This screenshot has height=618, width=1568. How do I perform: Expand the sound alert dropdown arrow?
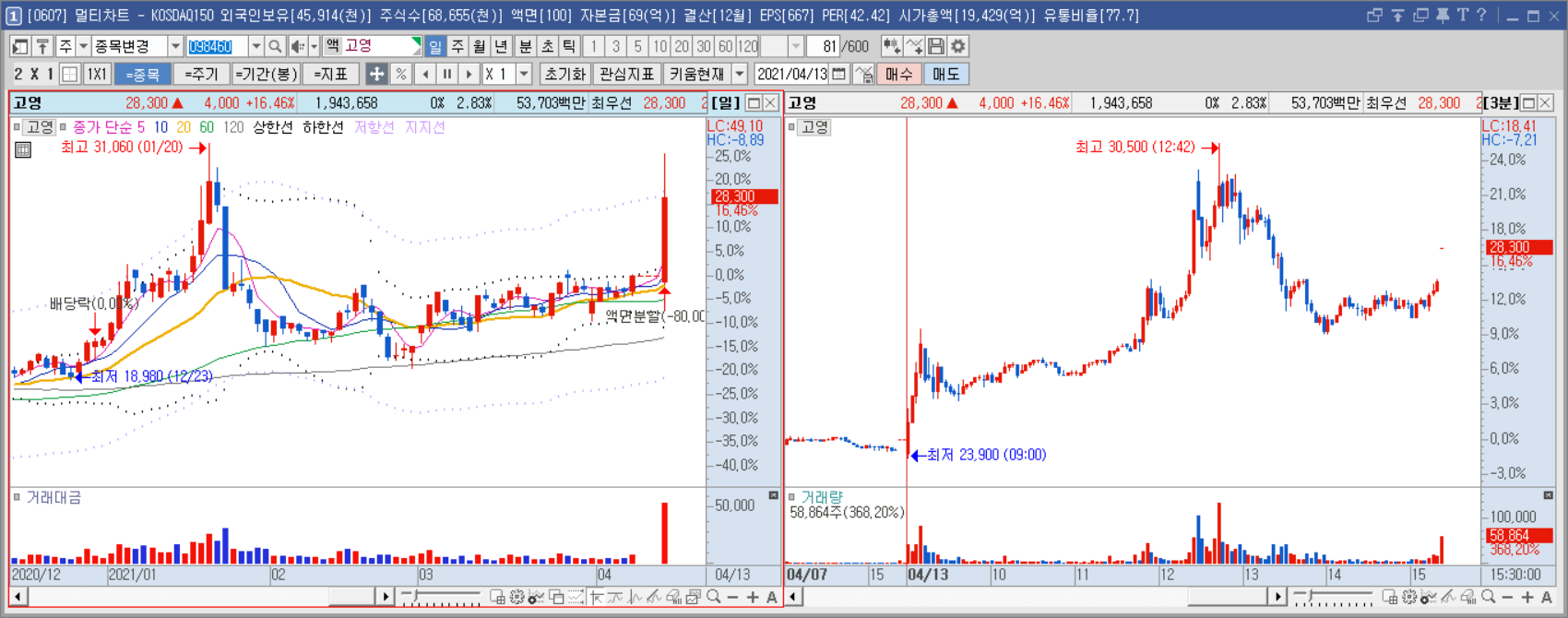[x=314, y=46]
